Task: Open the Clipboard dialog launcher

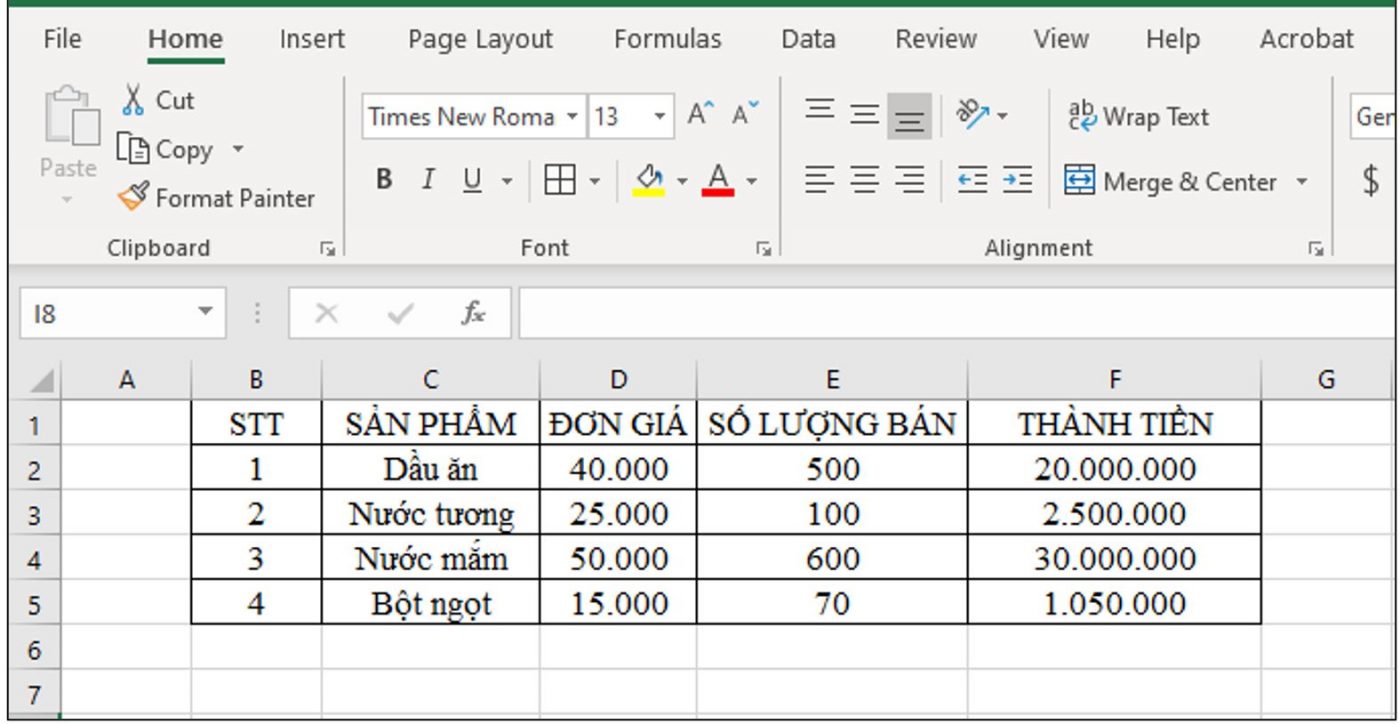Action: point(327,248)
